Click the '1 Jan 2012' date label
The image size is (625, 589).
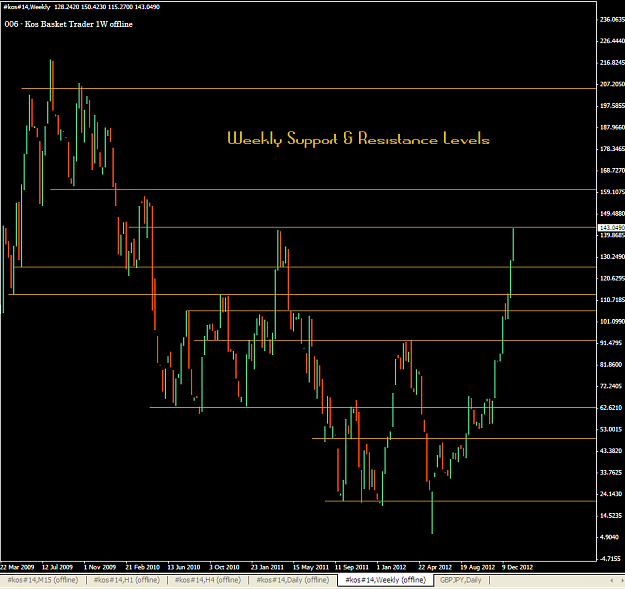point(391,567)
